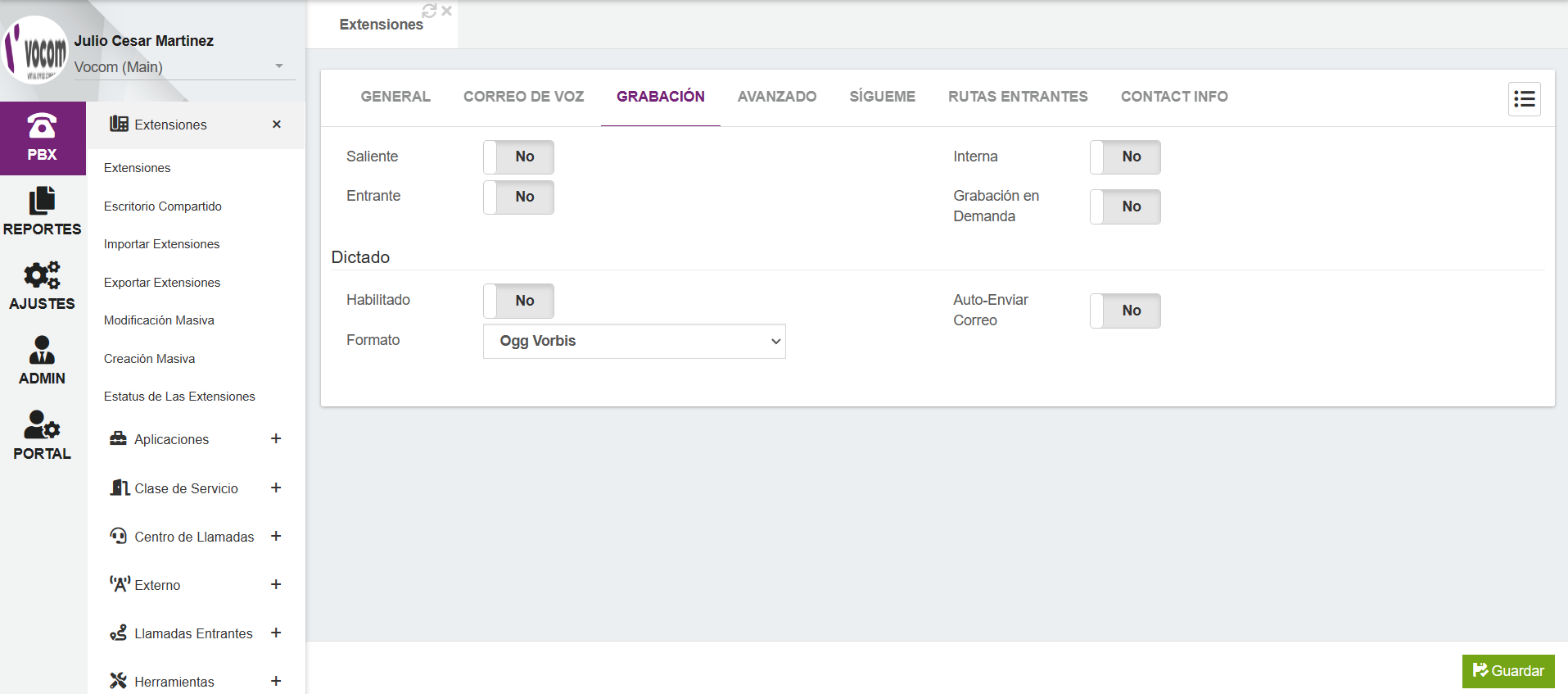This screenshot has width=1568, height=694.
Task: Toggle the Auto-Enviar Correo switch
Action: (x=1125, y=311)
